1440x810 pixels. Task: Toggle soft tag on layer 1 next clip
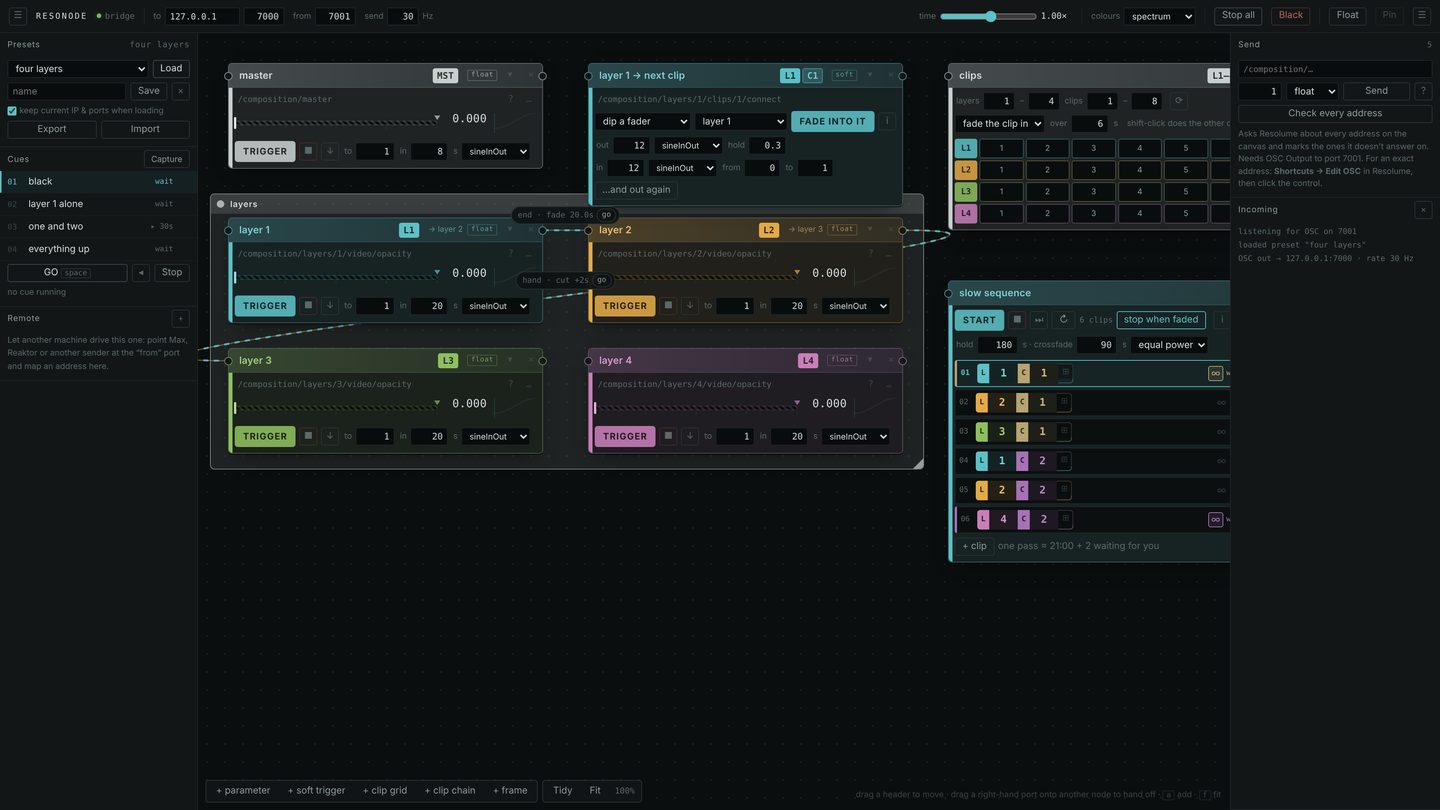coord(844,75)
